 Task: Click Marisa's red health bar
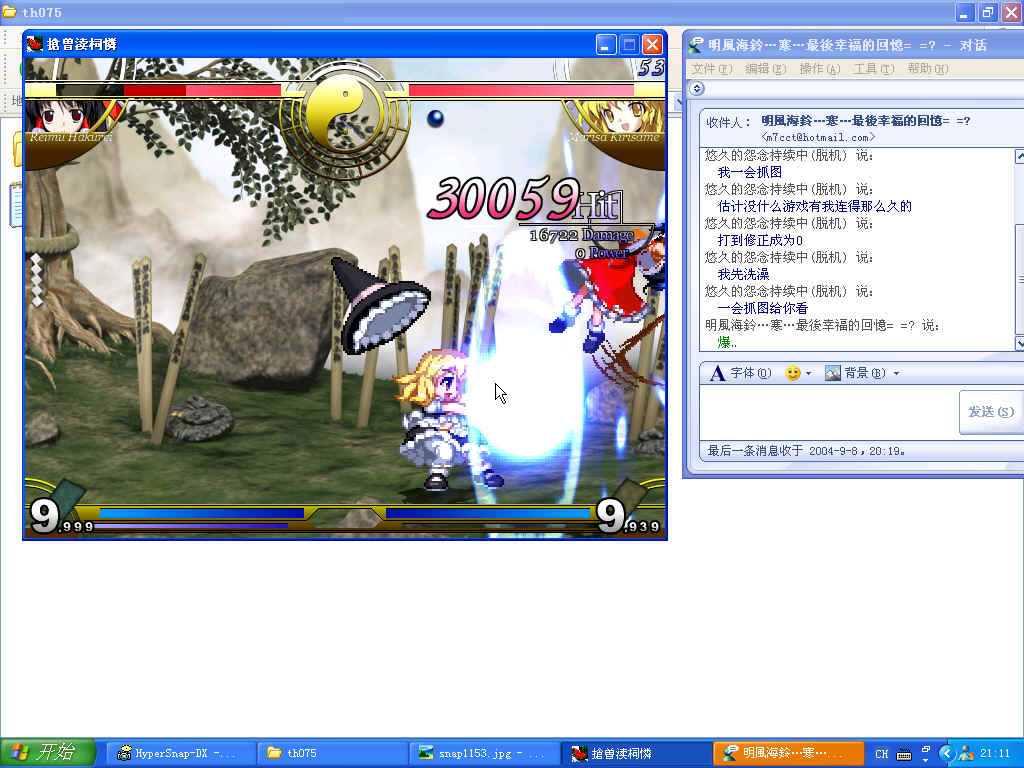(x=521, y=90)
